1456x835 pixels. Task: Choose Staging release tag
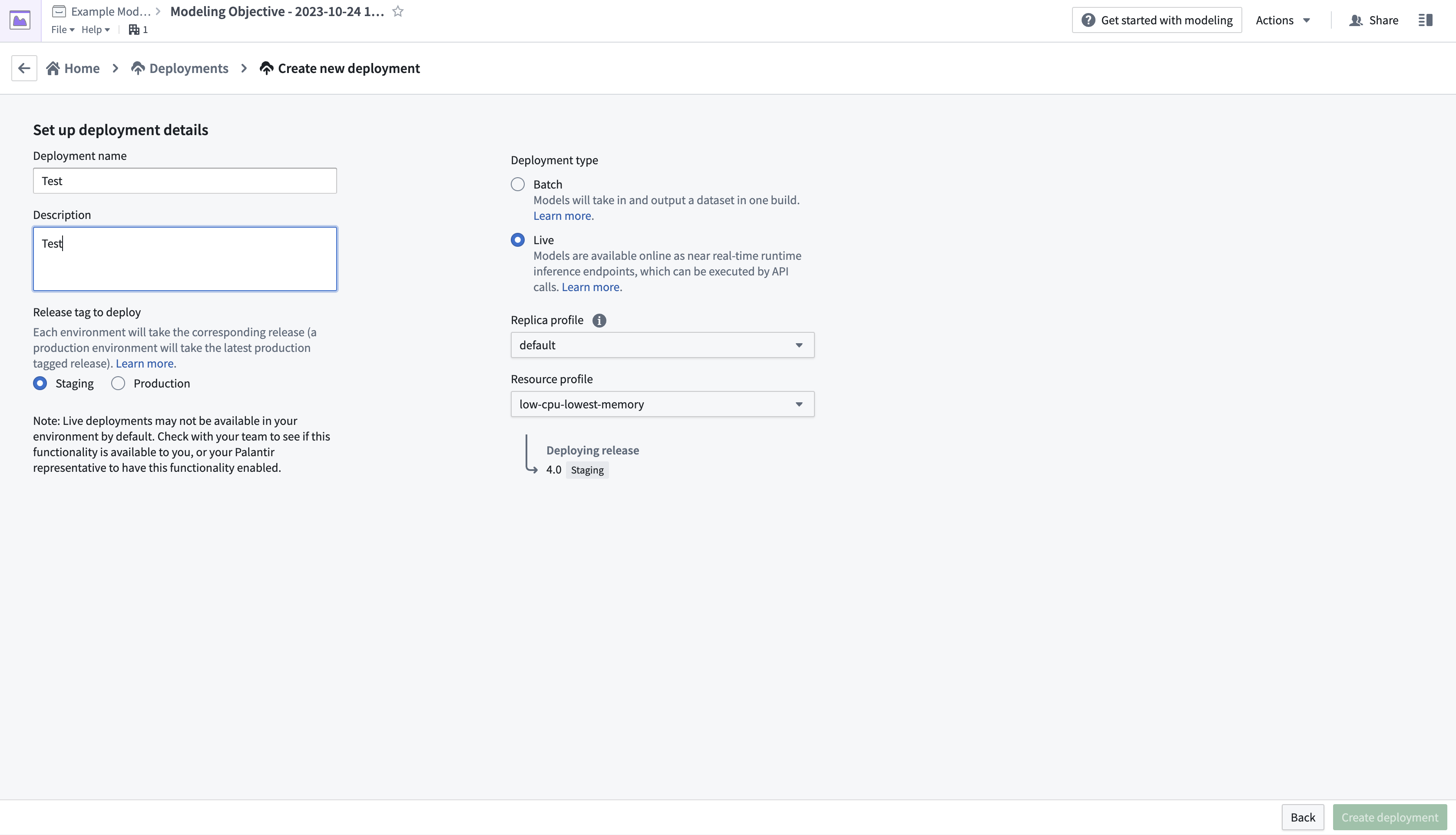(40, 383)
